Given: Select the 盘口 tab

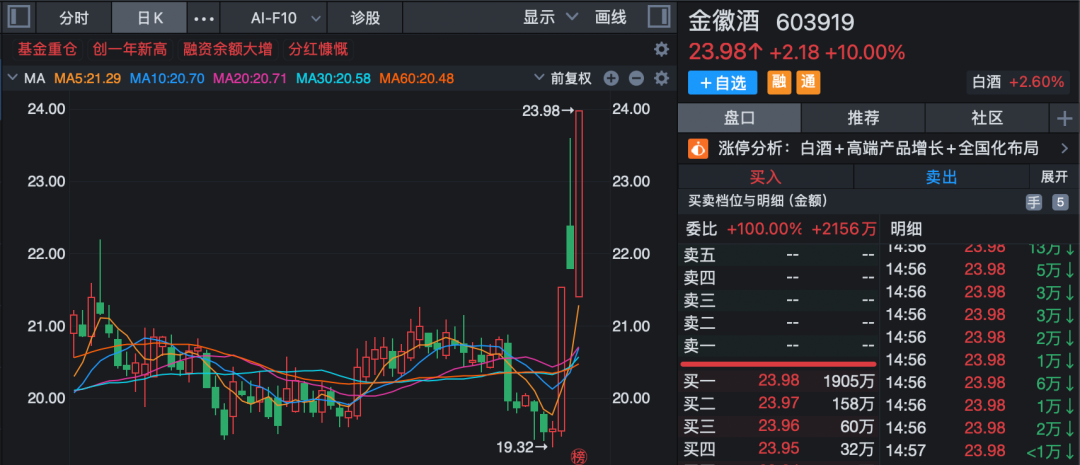Looking at the screenshot, I should (x=739, y=118).
